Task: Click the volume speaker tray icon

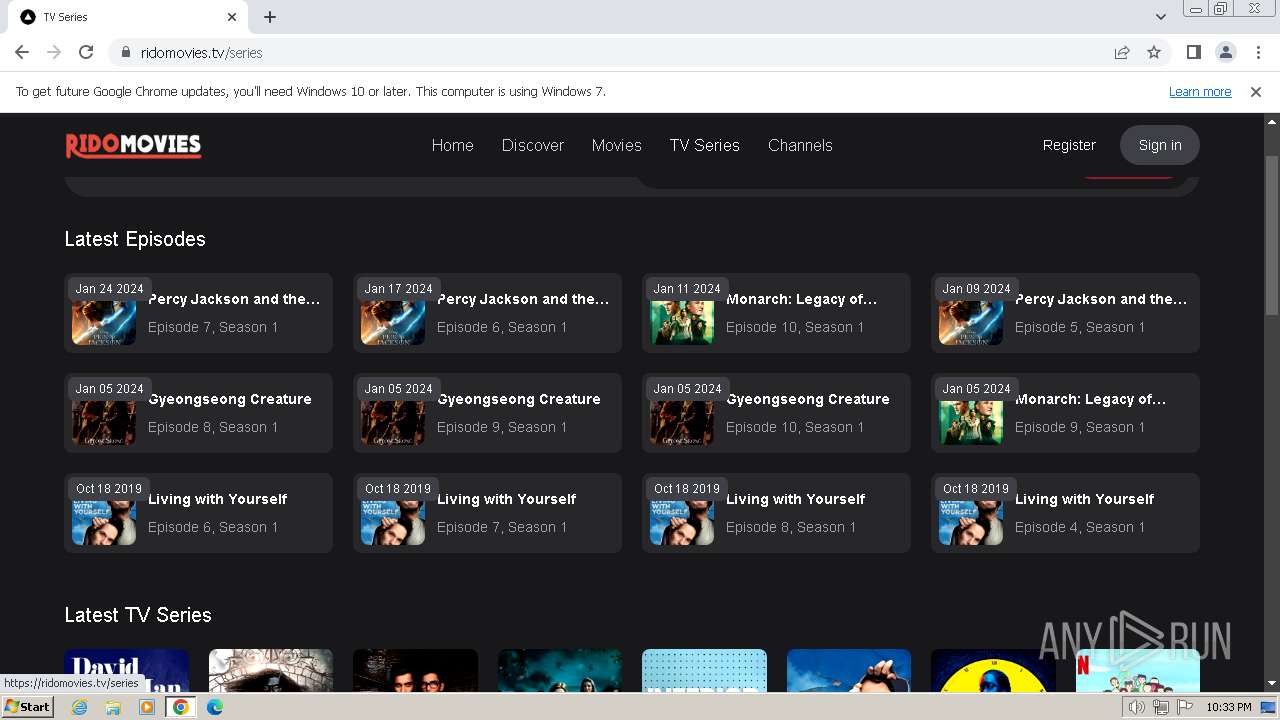Action: tap(1137, 707)
